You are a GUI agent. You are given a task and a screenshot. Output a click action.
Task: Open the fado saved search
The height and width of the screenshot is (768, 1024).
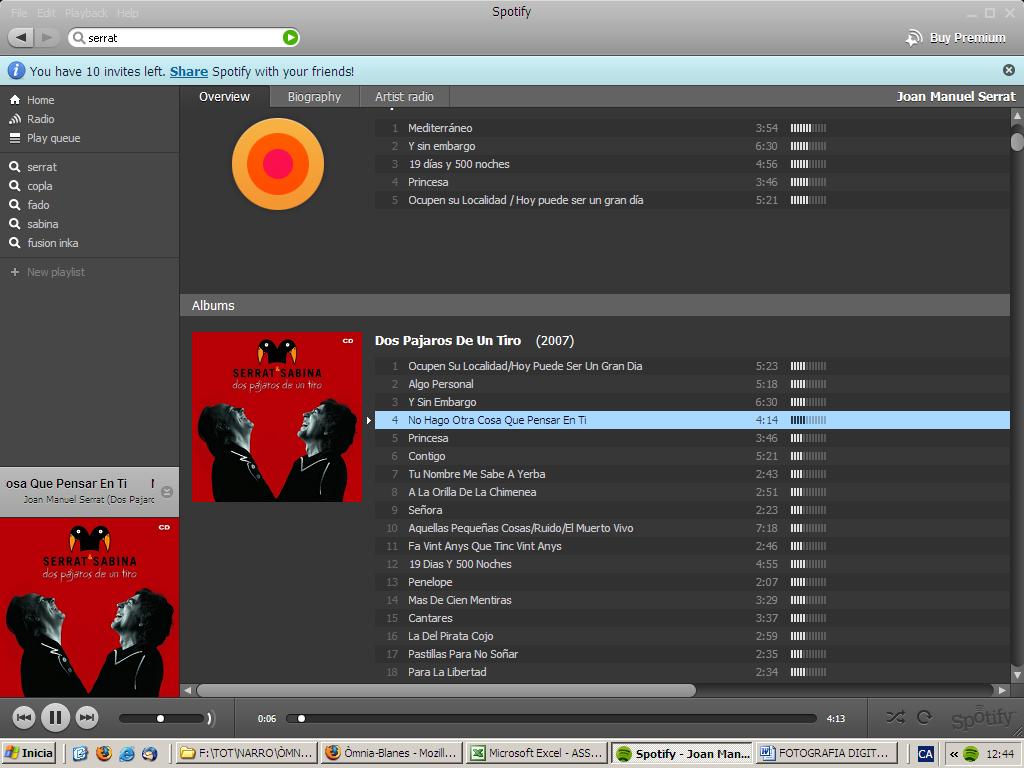pos(39,204)
